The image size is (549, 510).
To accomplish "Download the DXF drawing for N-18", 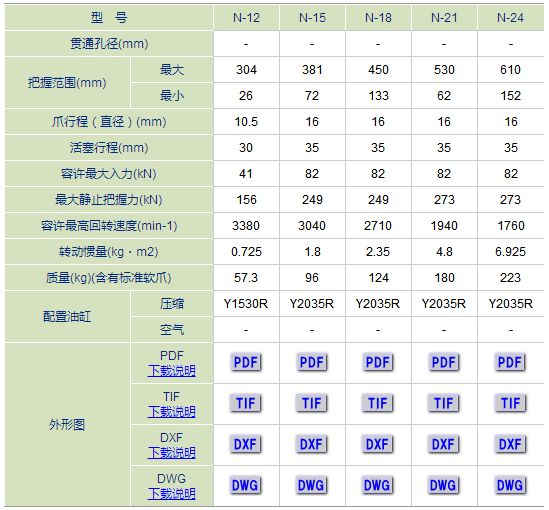I will (377, 444).
